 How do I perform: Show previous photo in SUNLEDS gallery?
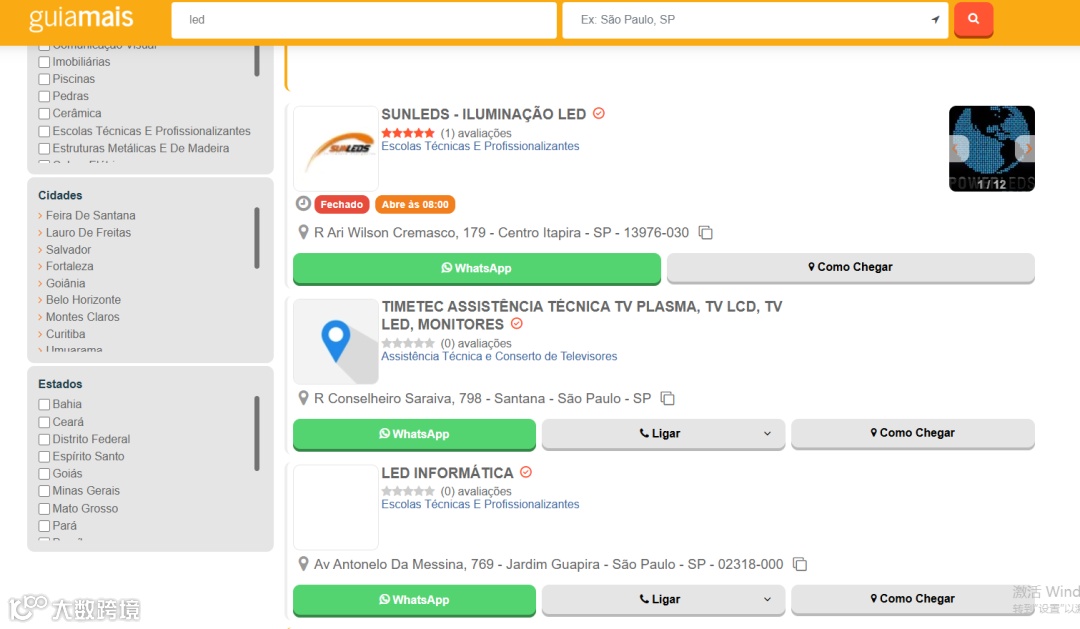pos(958,148)
